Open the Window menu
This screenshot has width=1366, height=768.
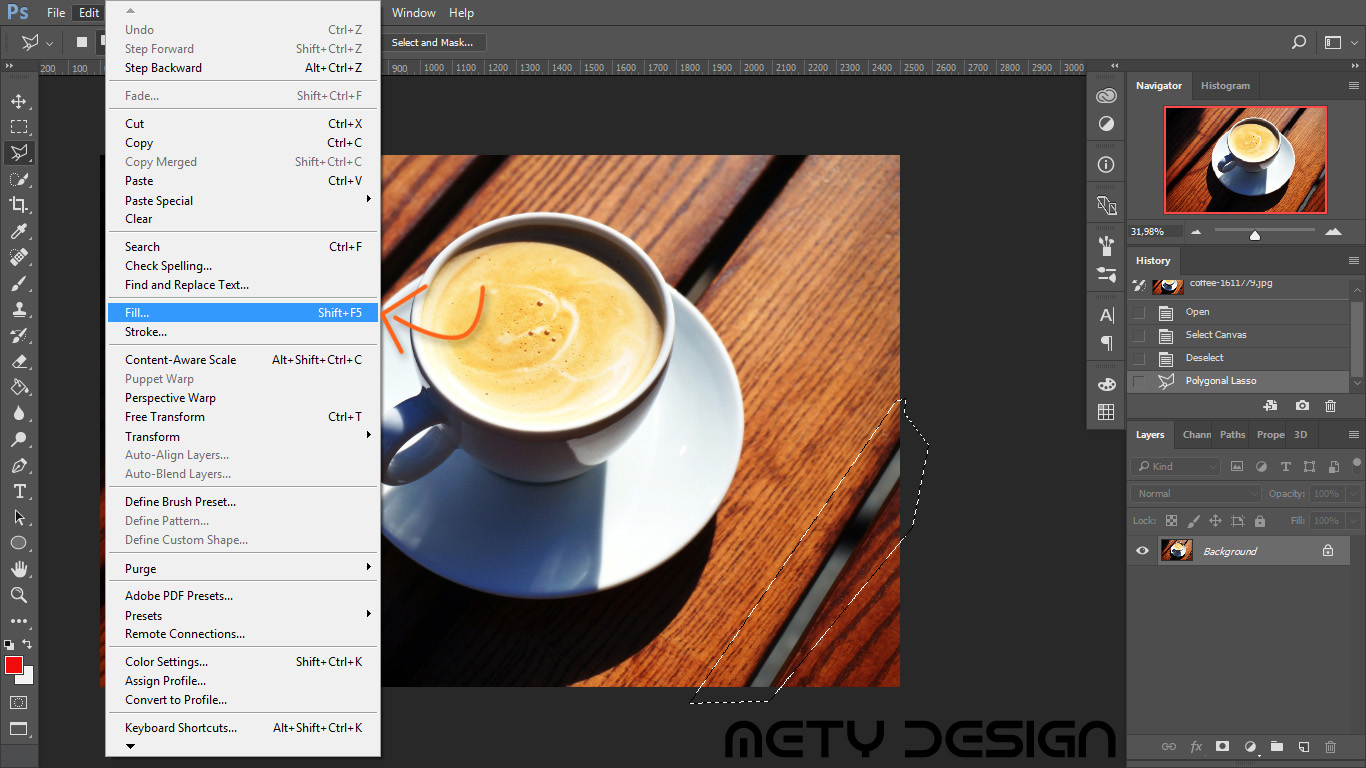413,13
